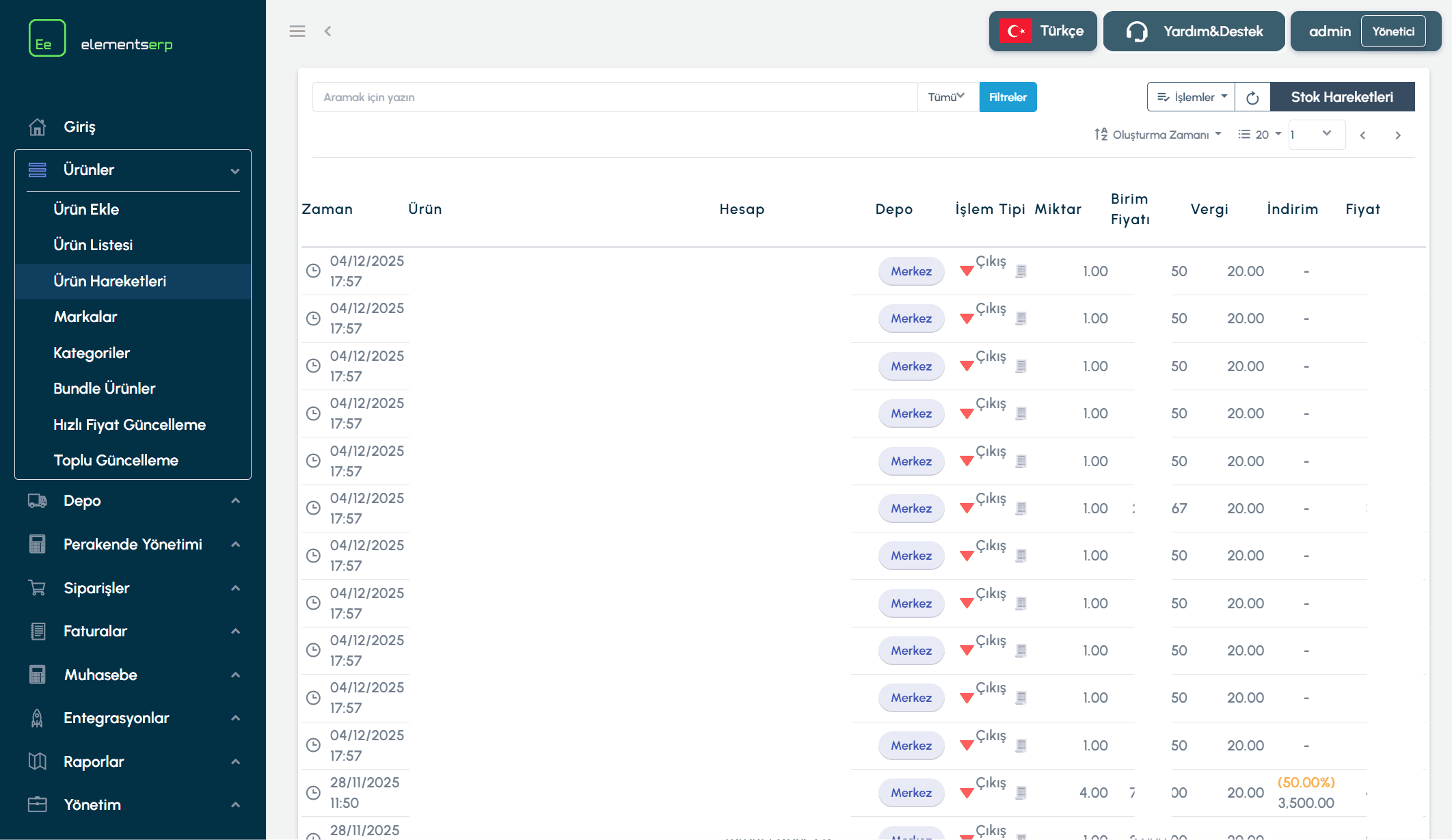This screenshot has width=1452, height=840.
Task: Open the İşlemler dropdown menu
Action: click(1192, 97)
